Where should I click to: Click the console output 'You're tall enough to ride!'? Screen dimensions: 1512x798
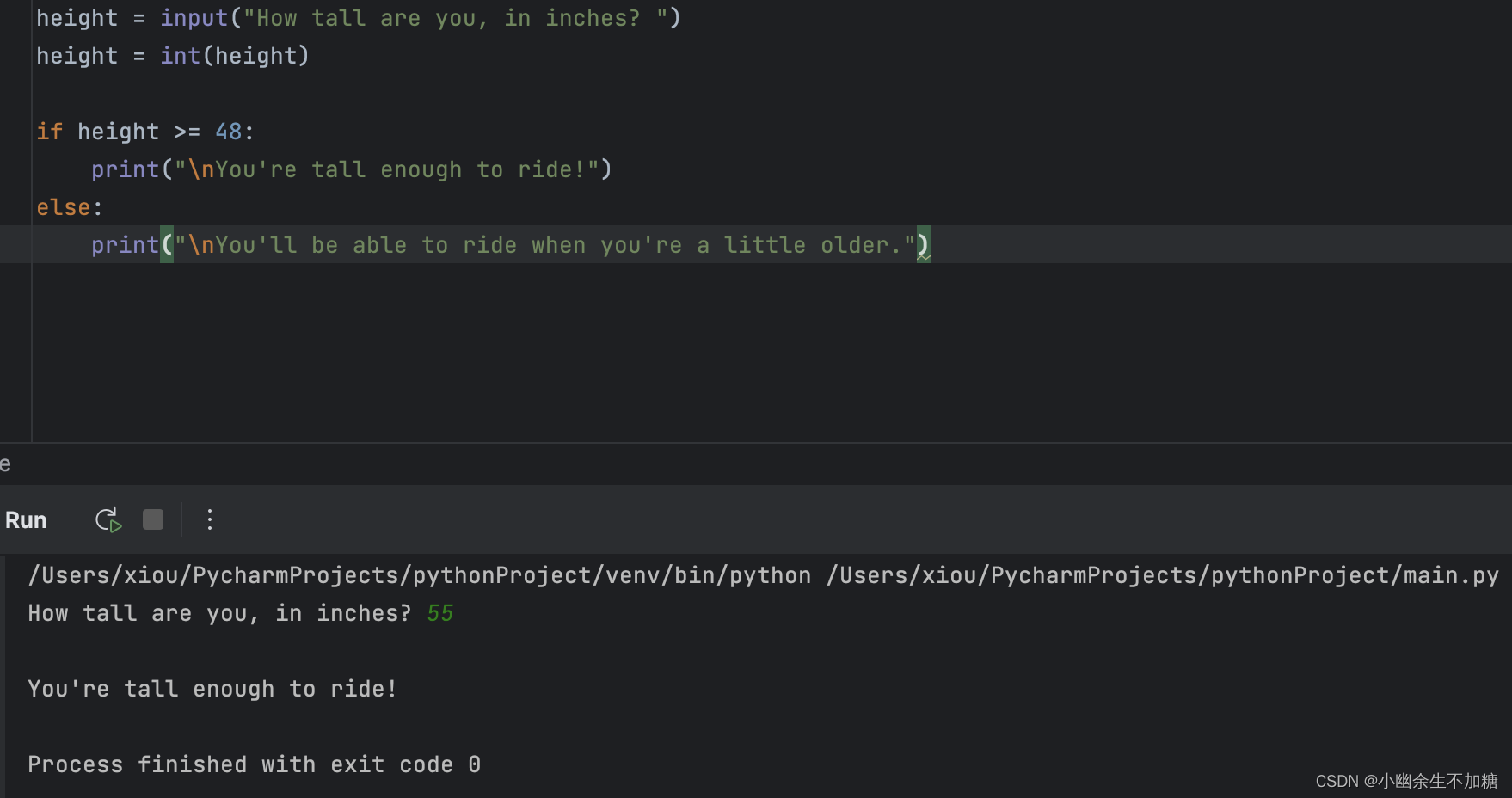[x=212, y=689]
